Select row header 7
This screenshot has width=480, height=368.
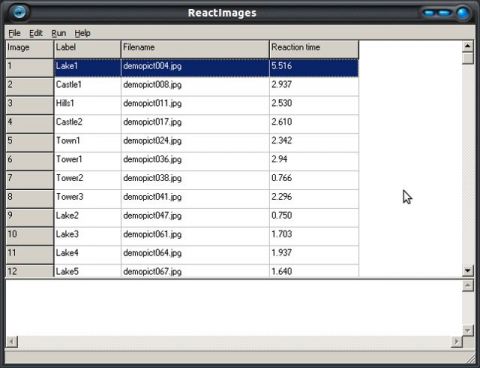click(30, 180)
